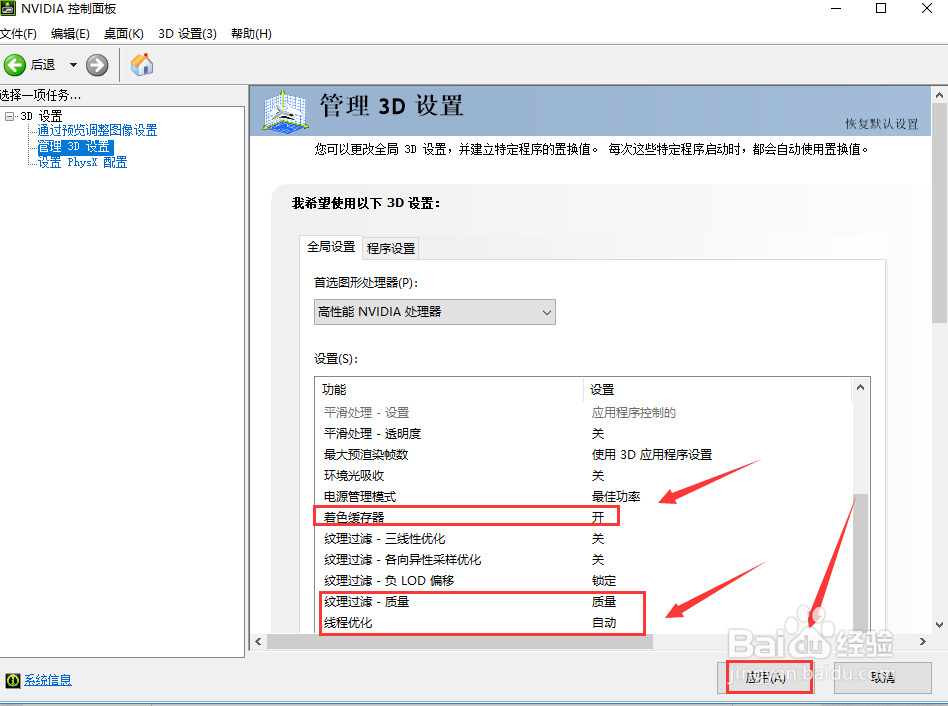
Task: Click the 使用 3D 应用程序设置 value
Action: pos(652,455)
